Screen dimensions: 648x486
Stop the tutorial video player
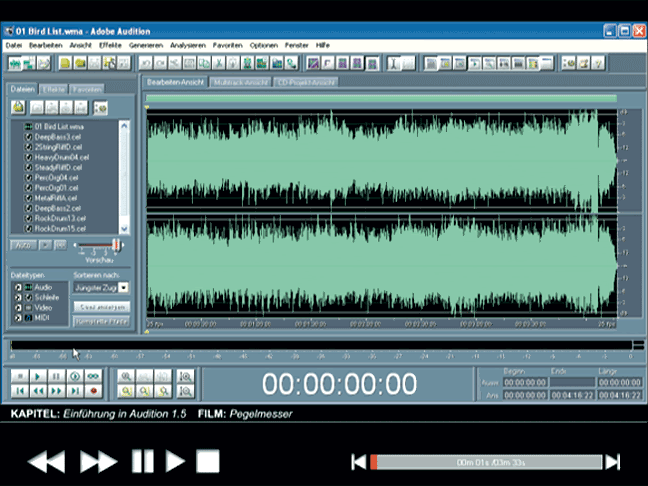tap(208, 461)
